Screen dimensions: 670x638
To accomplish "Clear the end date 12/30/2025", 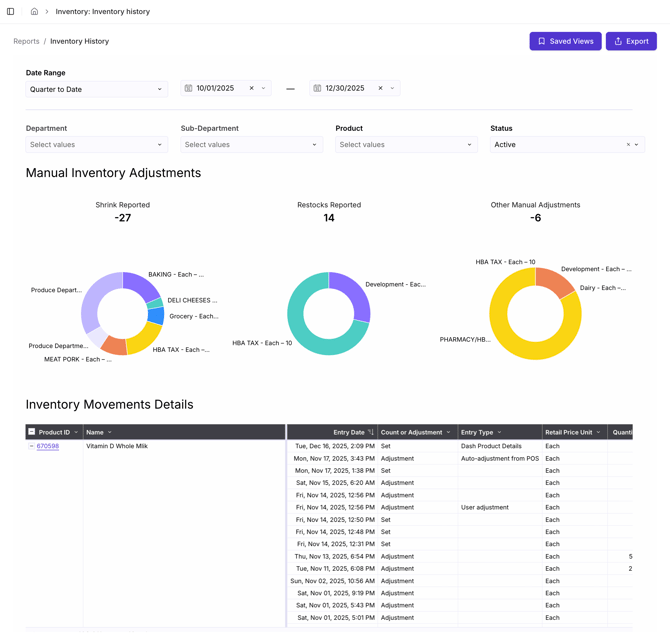I will point(380,89).
